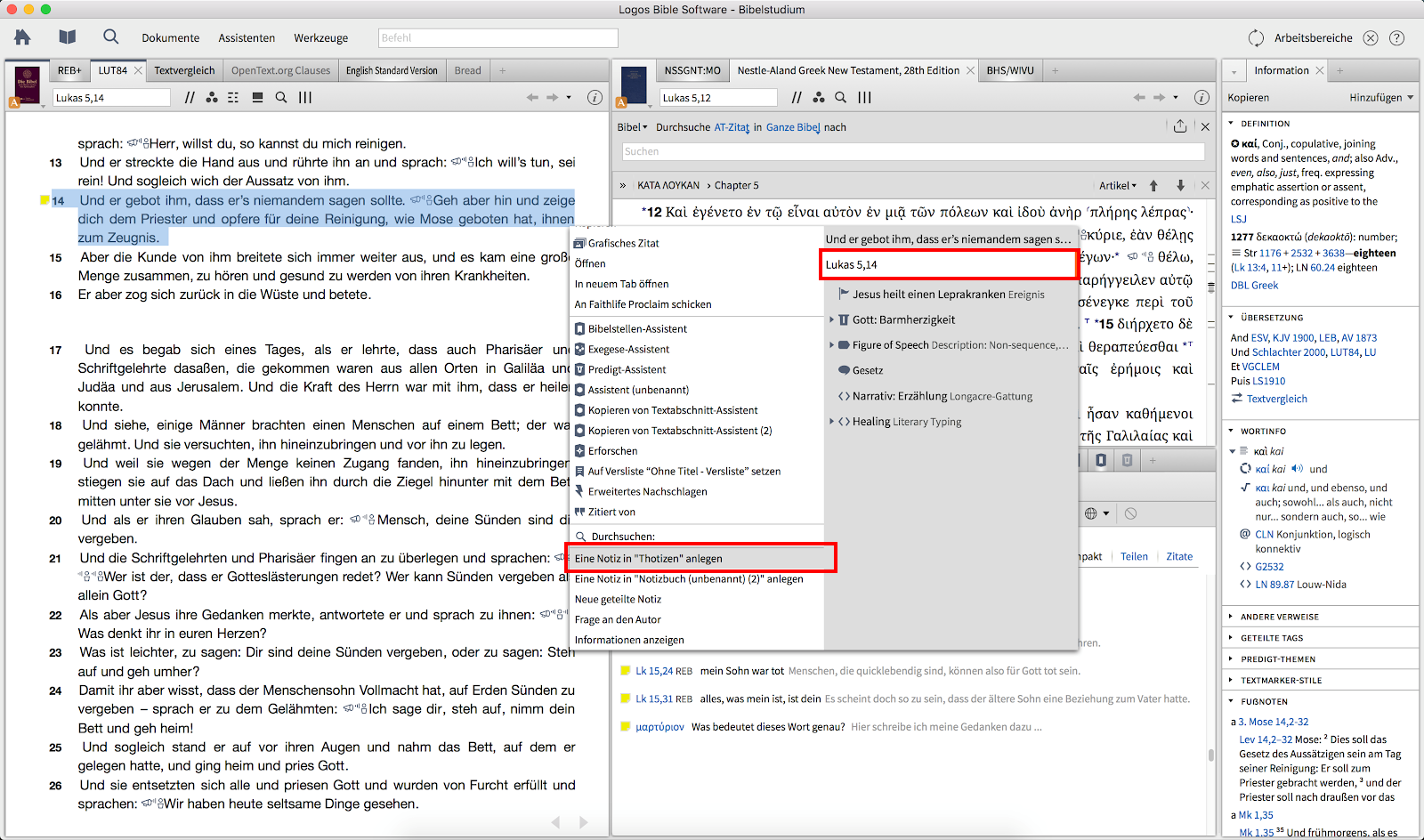The image size is (1424, 840).
Task: Toggle verse list layout icon in LUT84 toolbar
Action: pyautogui.click(x=233, y=97)
